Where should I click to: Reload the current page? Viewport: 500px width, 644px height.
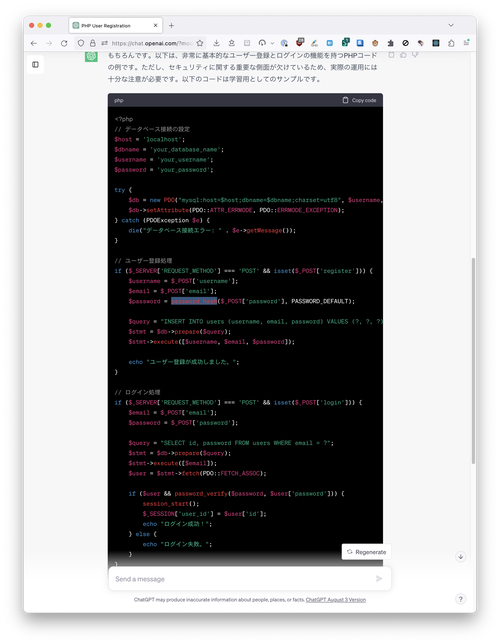click(x=64, y=43)
